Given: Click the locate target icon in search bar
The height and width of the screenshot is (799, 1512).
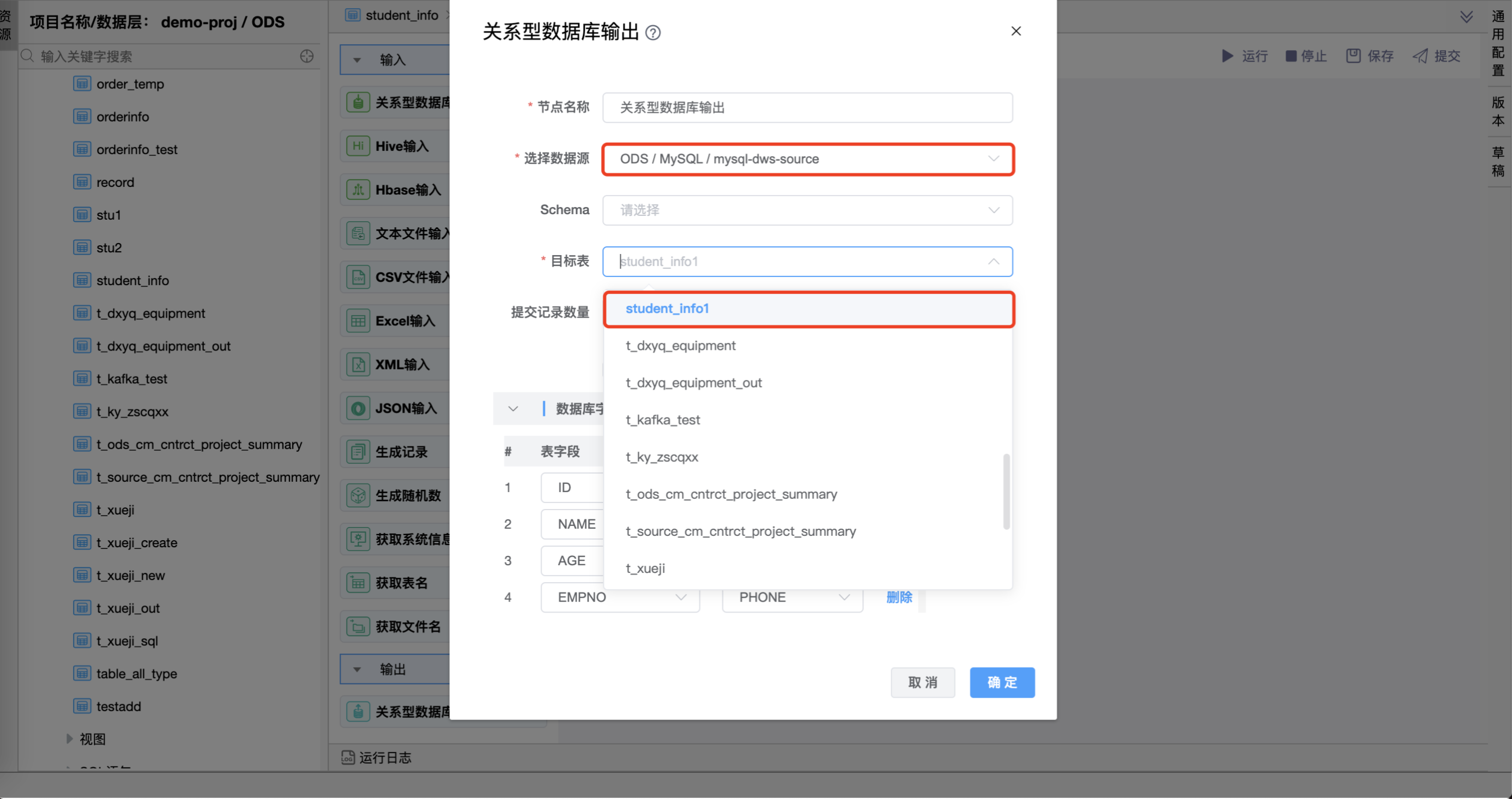Looking at the screenshot, I should [x=306, y=56].
